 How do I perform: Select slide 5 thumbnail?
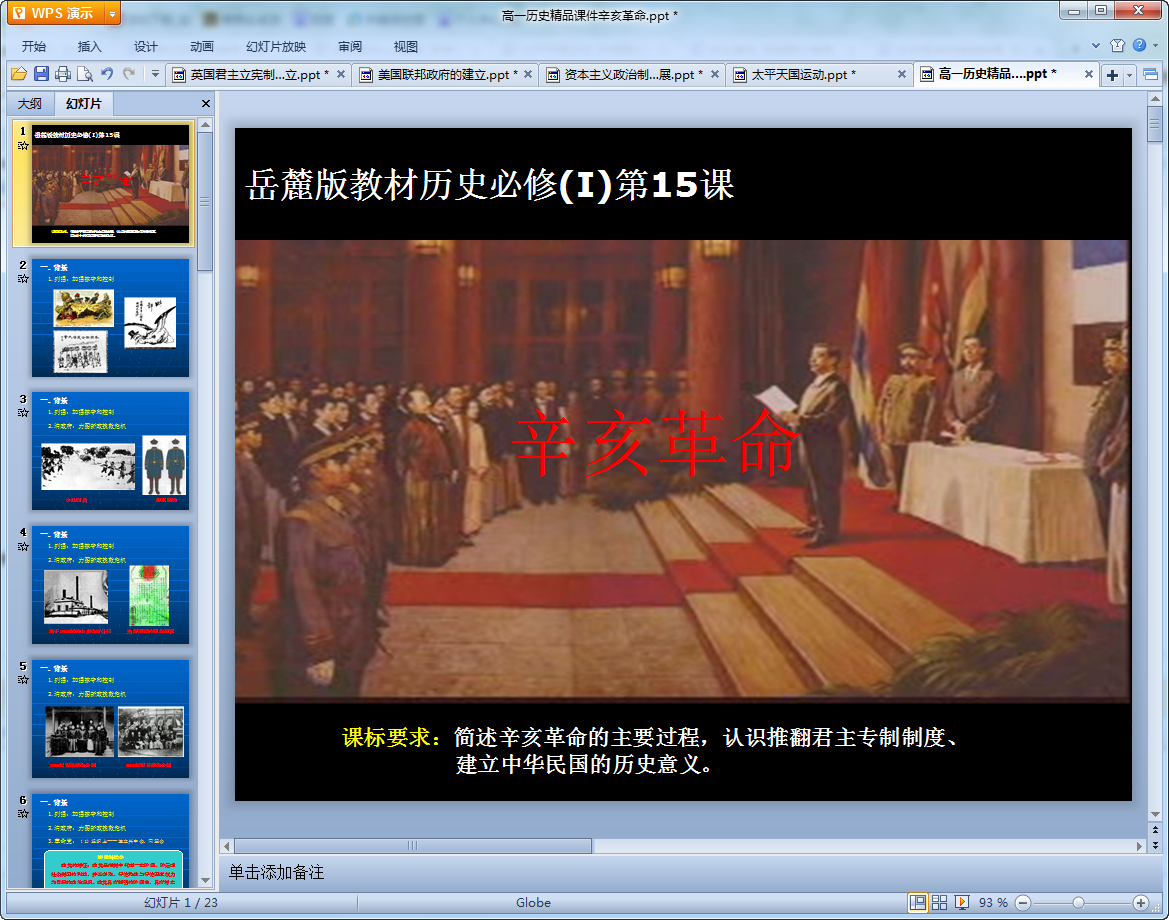(110, 719)
